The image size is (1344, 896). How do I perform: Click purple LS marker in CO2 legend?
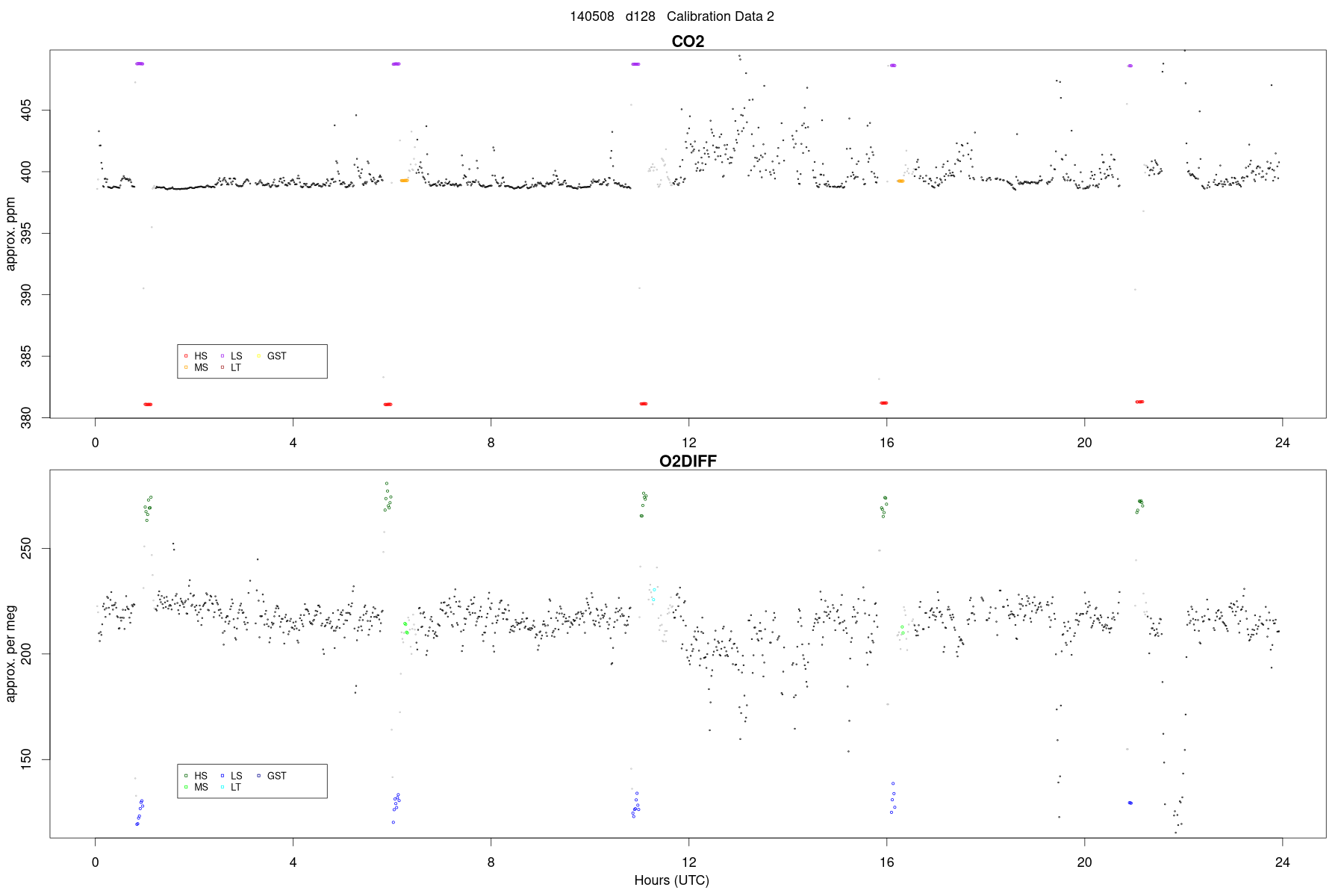coord(223,356)
